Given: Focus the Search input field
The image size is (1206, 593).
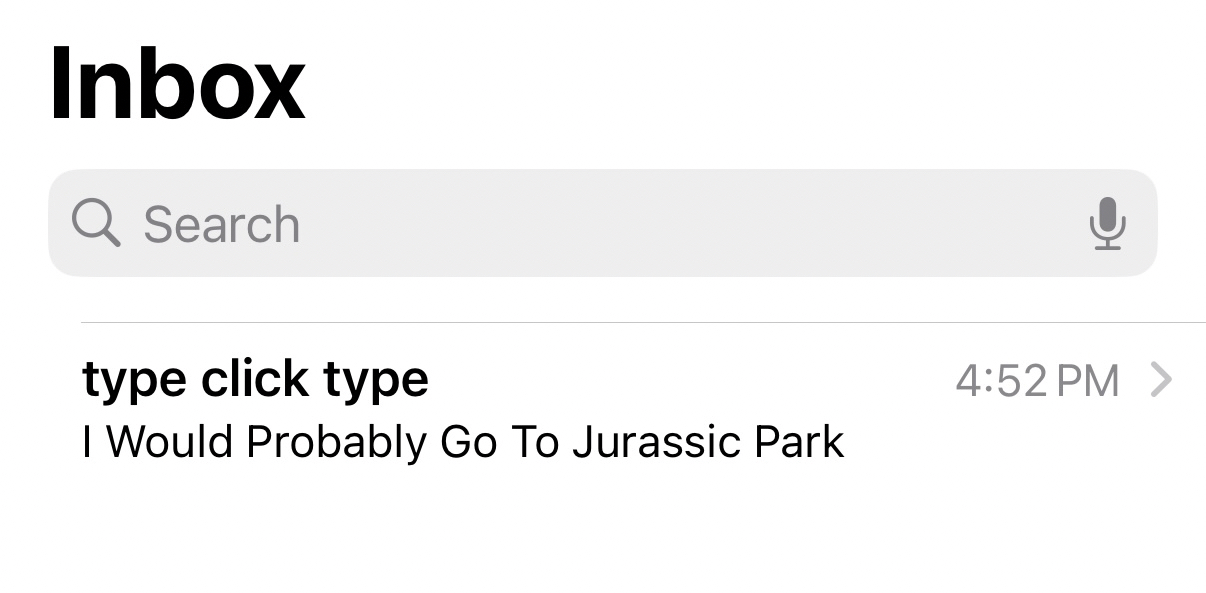Looking at the screenshot, I should (600, 223).
